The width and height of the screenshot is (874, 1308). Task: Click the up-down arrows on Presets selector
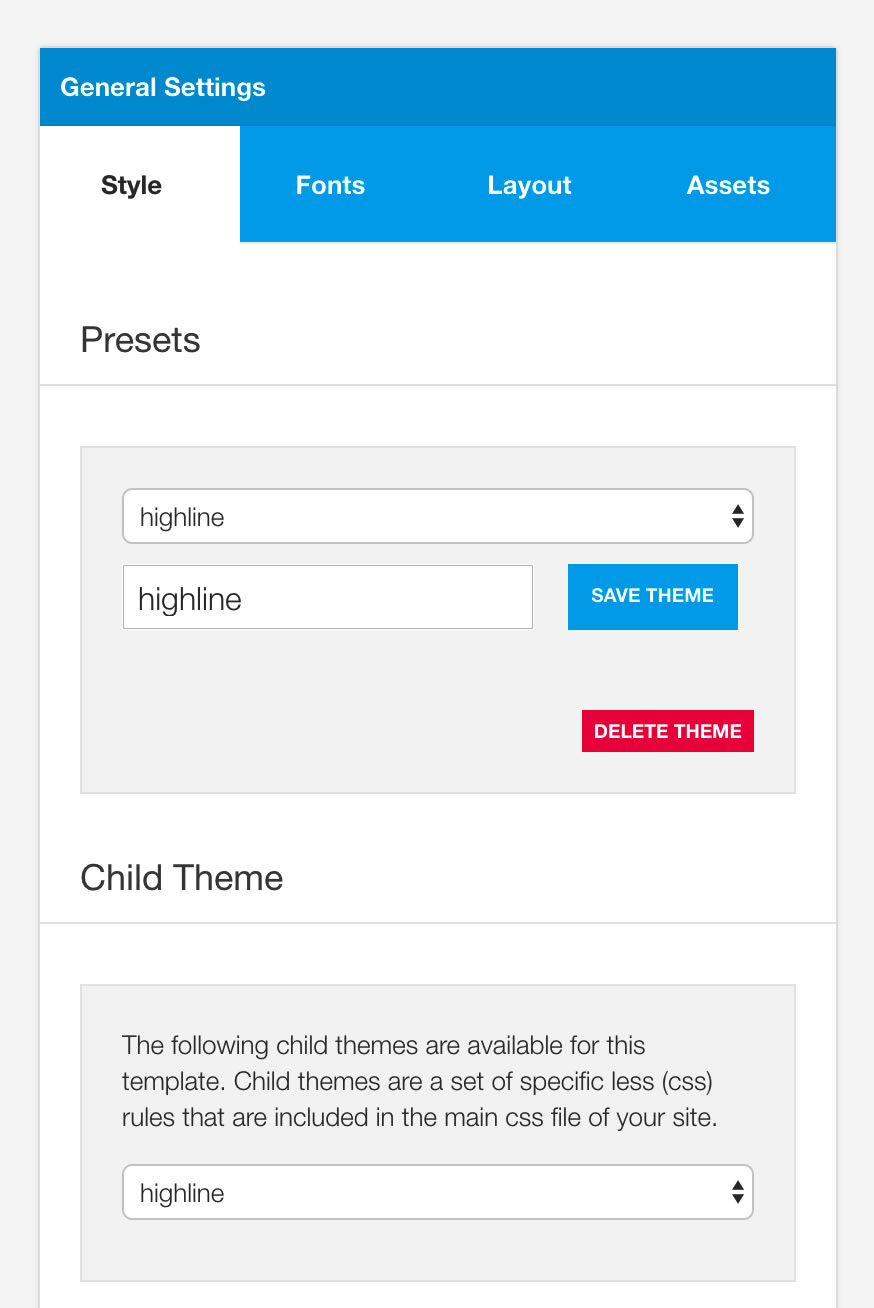tap(737, 517)
